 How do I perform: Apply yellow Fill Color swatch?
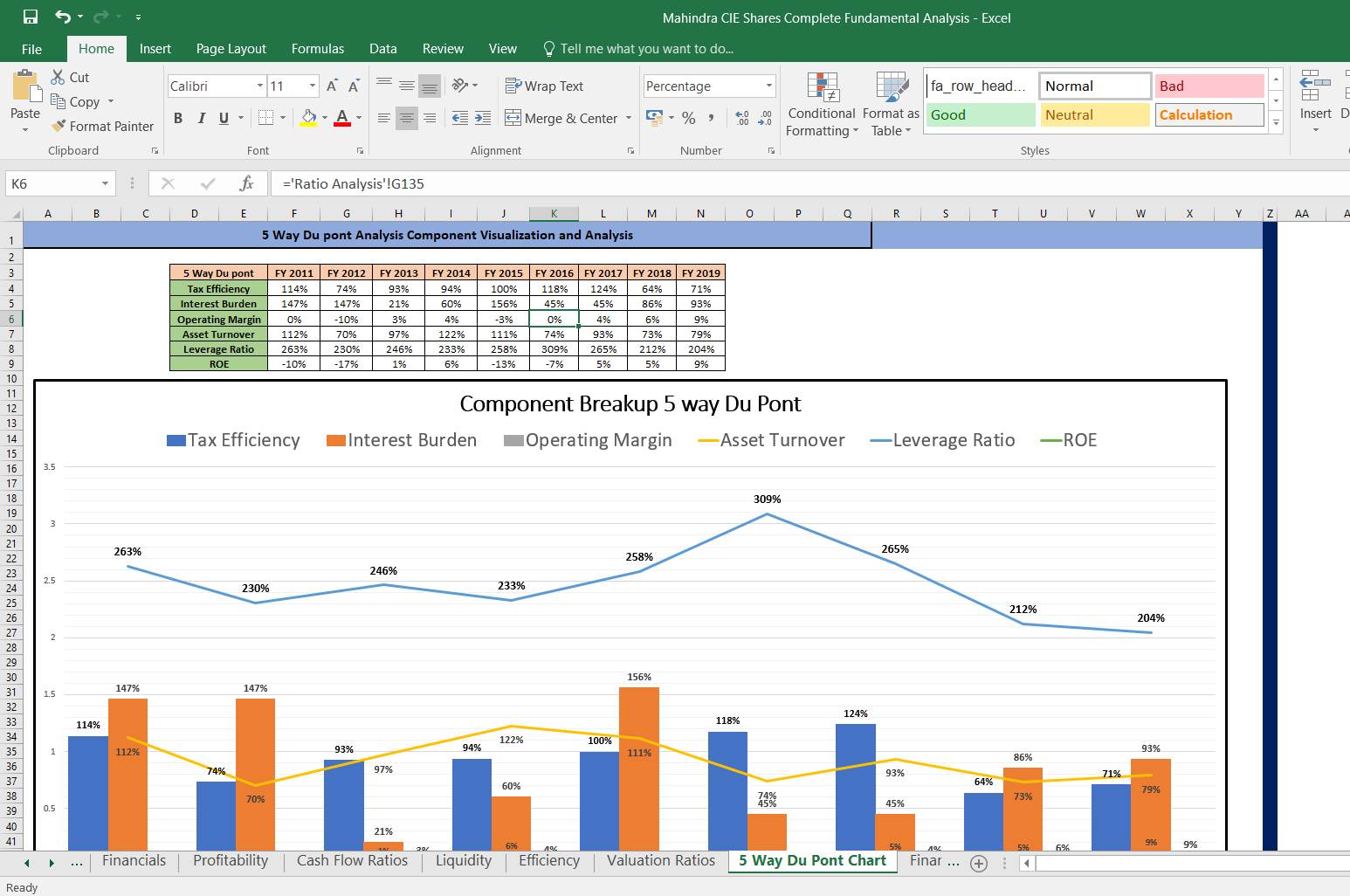[308, 118]
